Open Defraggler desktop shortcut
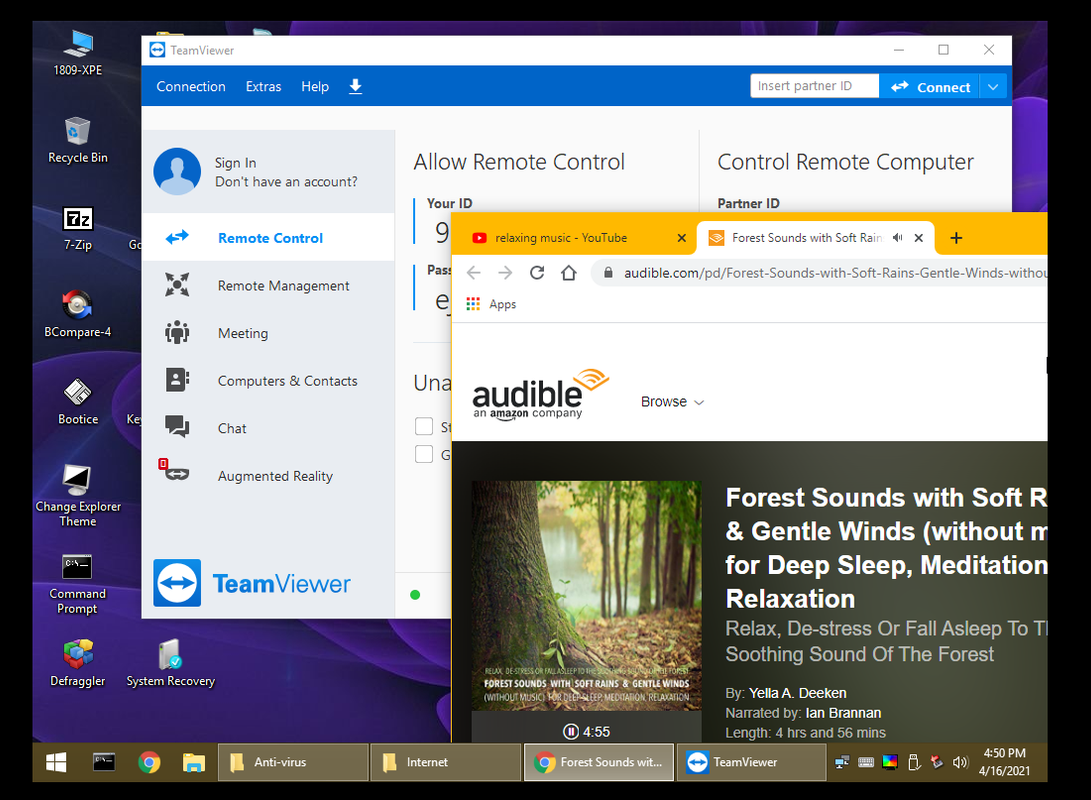 [78, 664]
